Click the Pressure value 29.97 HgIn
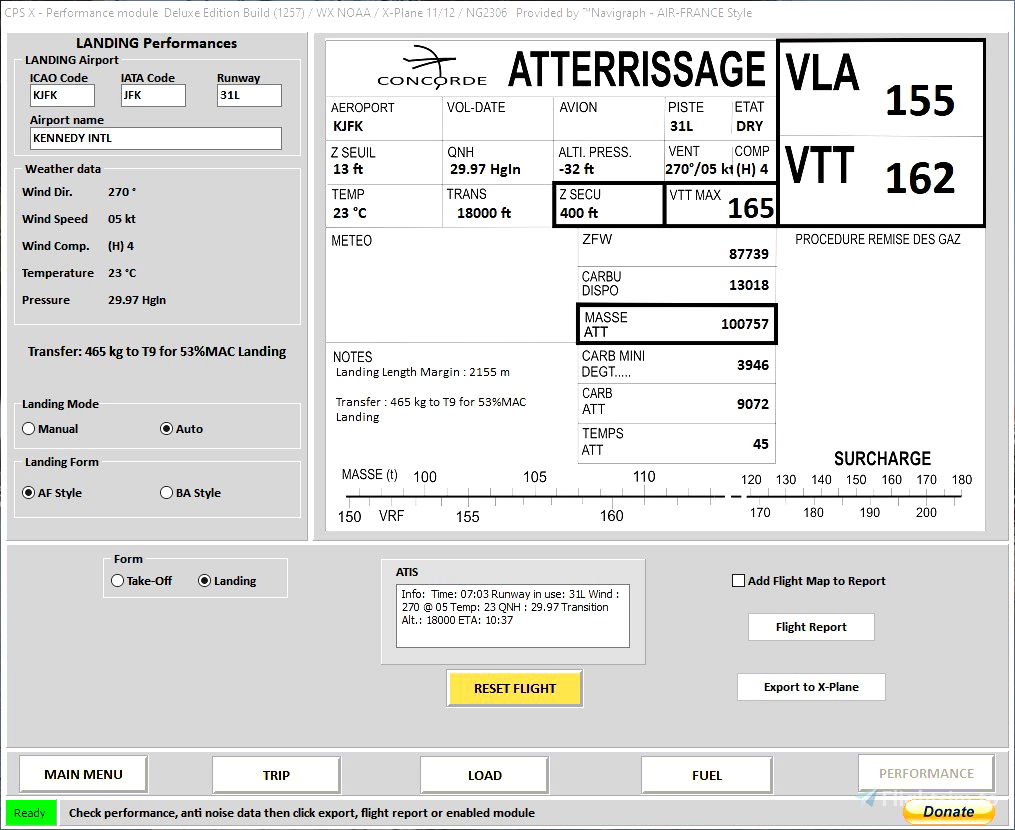The width and height of the screenshot is (1015, 830). (x=137, y=300)
